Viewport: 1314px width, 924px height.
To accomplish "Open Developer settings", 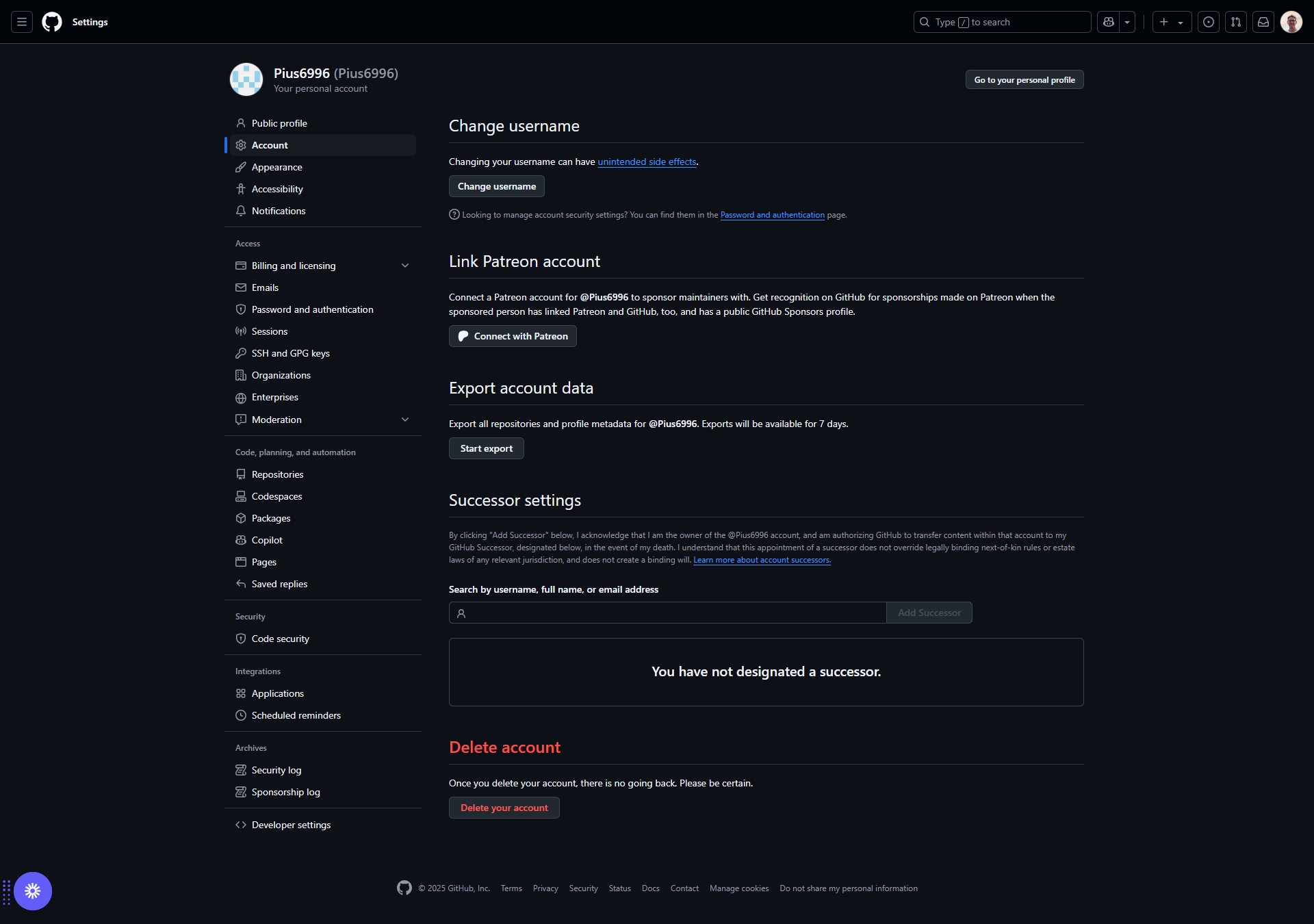I will pos(323,825).
